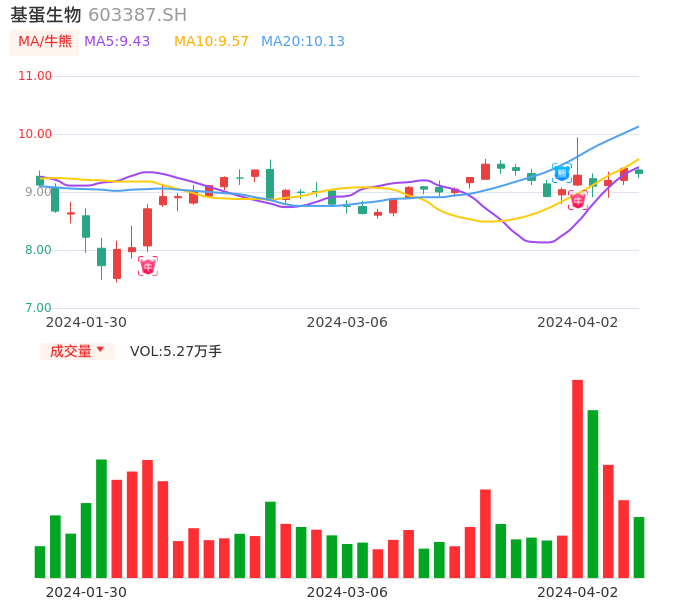Click the red bull marker near the April candles

(x=578, y=201)
